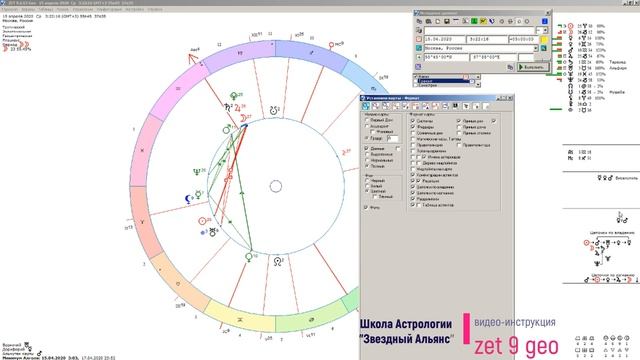Image resolution: width=640 pixels, height=360 pixels.
Task: Click the binoculars search icon in data window
Action: click(429, 21)
